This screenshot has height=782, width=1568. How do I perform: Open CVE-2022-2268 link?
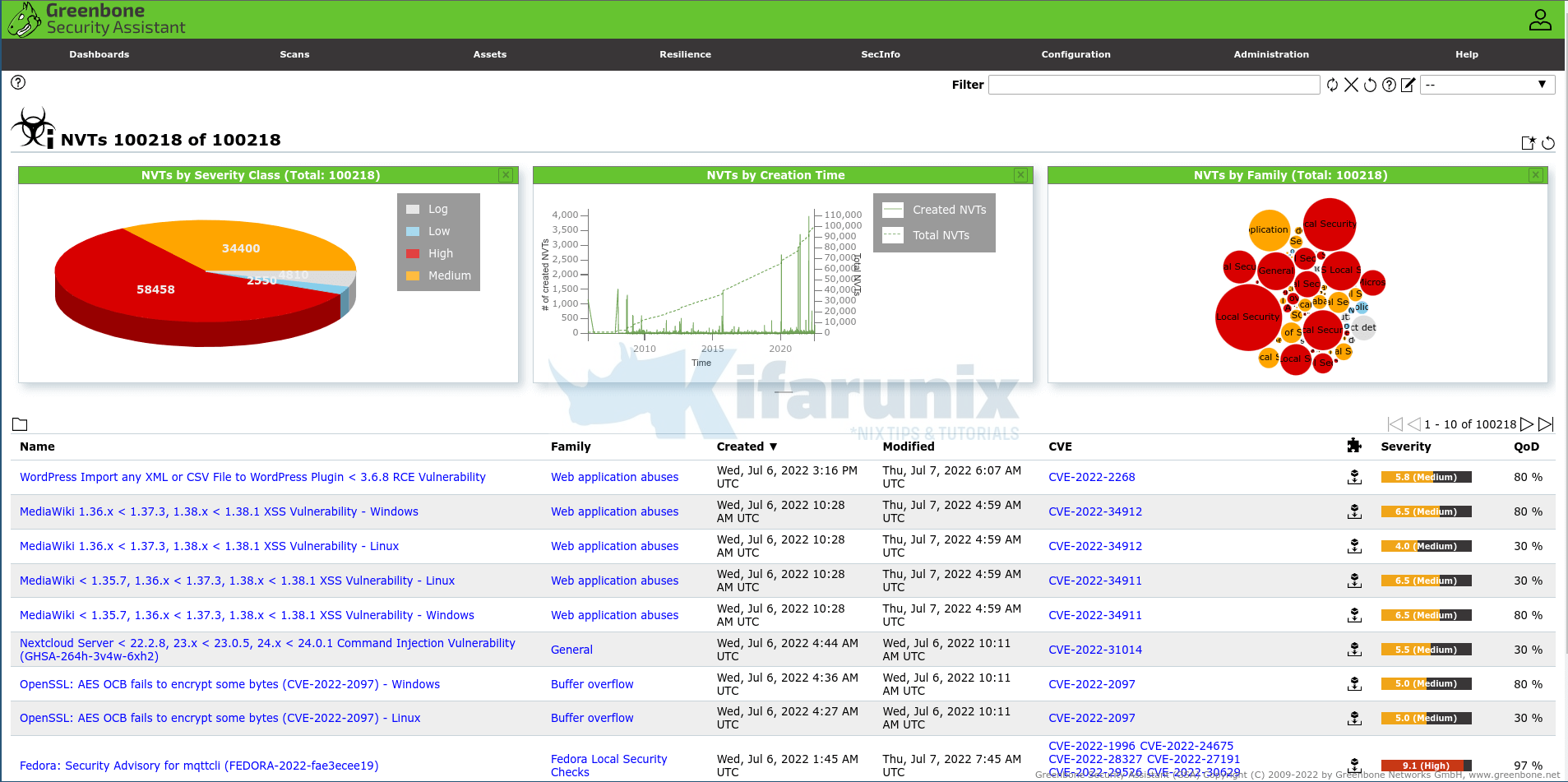[1091, 477]
